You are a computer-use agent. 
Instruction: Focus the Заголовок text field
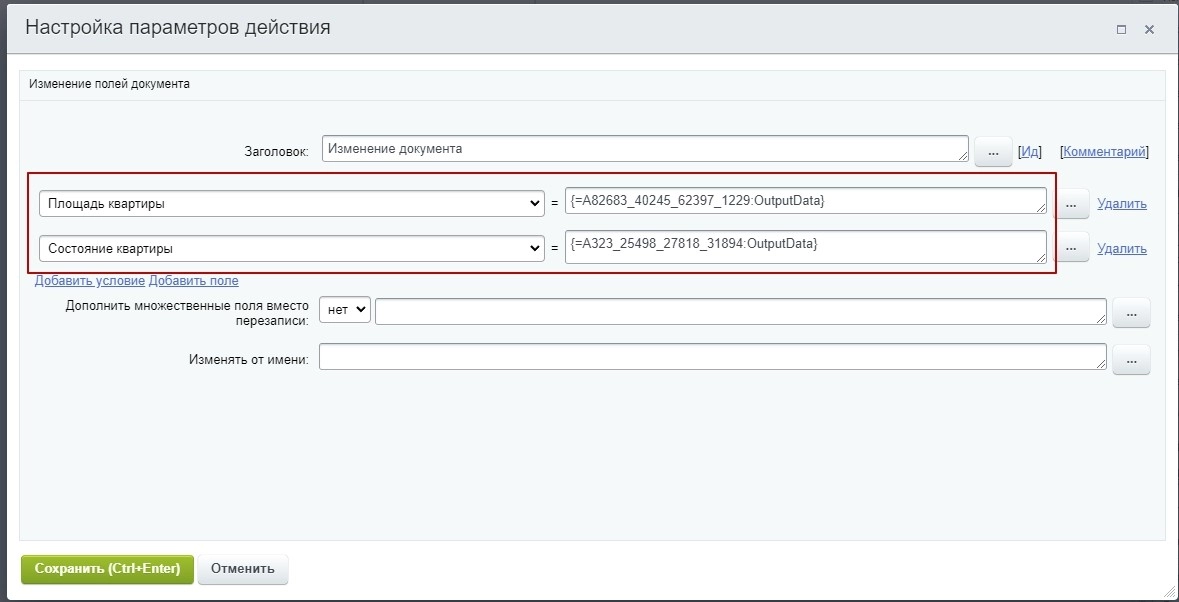coord(644,149)
